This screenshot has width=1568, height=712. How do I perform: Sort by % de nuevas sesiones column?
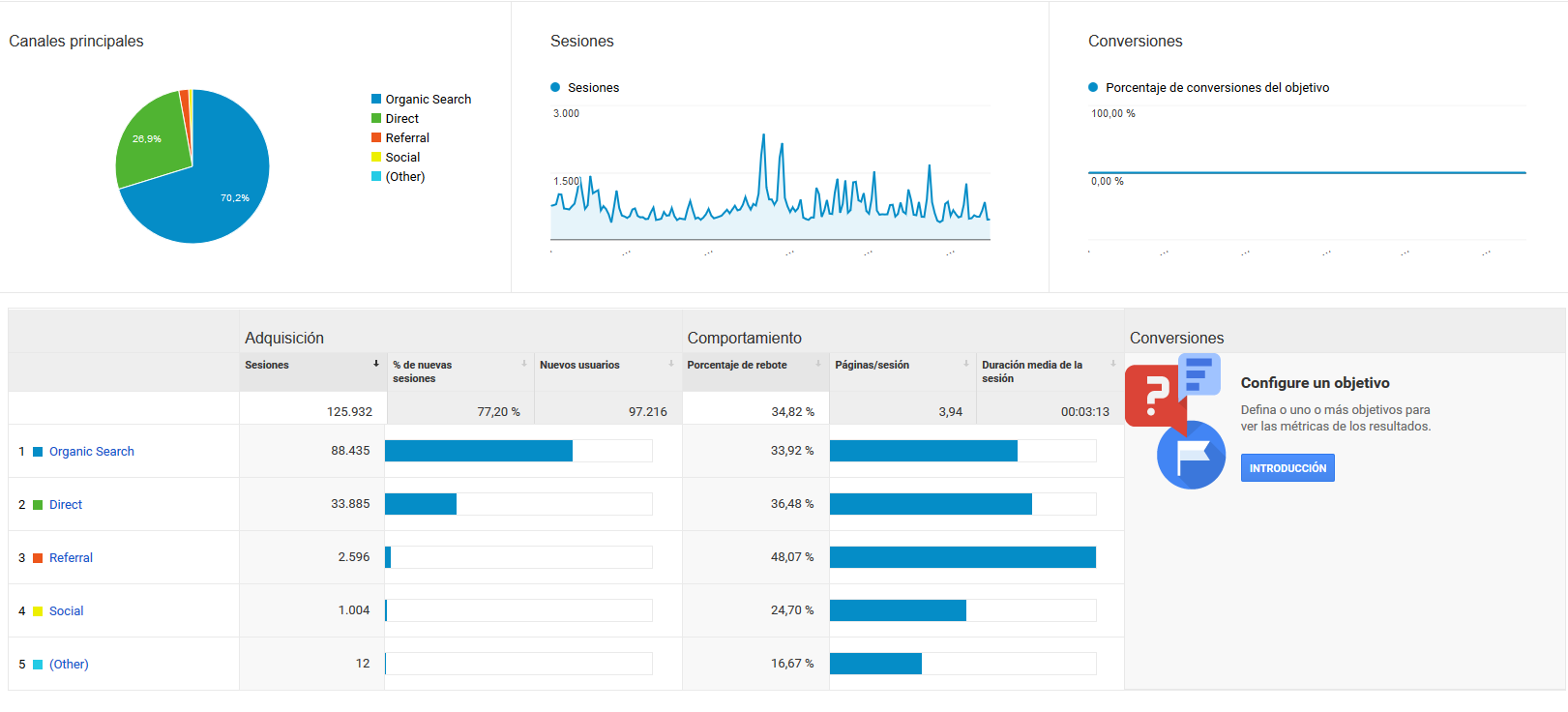point(460,371)
